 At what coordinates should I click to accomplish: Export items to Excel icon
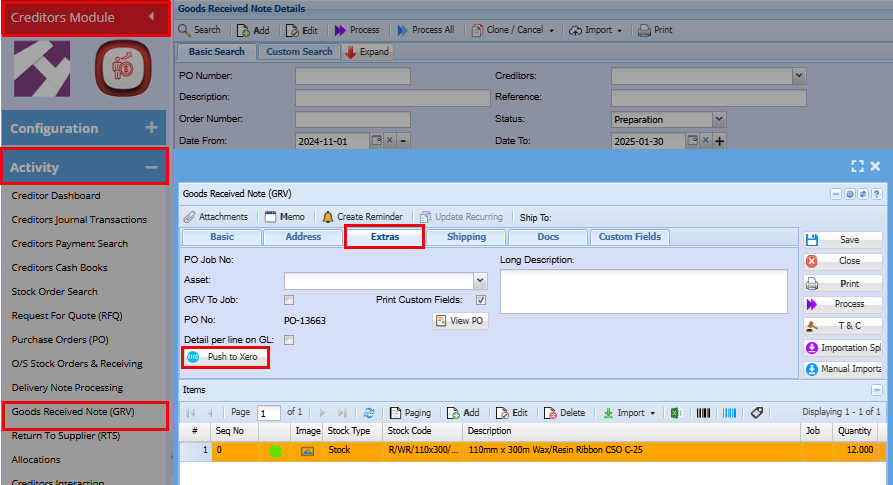click(676, 413)
